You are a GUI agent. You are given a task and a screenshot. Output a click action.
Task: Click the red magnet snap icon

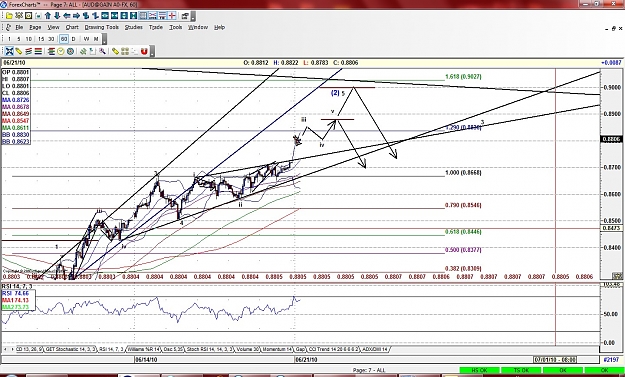[x=144, y=51]
